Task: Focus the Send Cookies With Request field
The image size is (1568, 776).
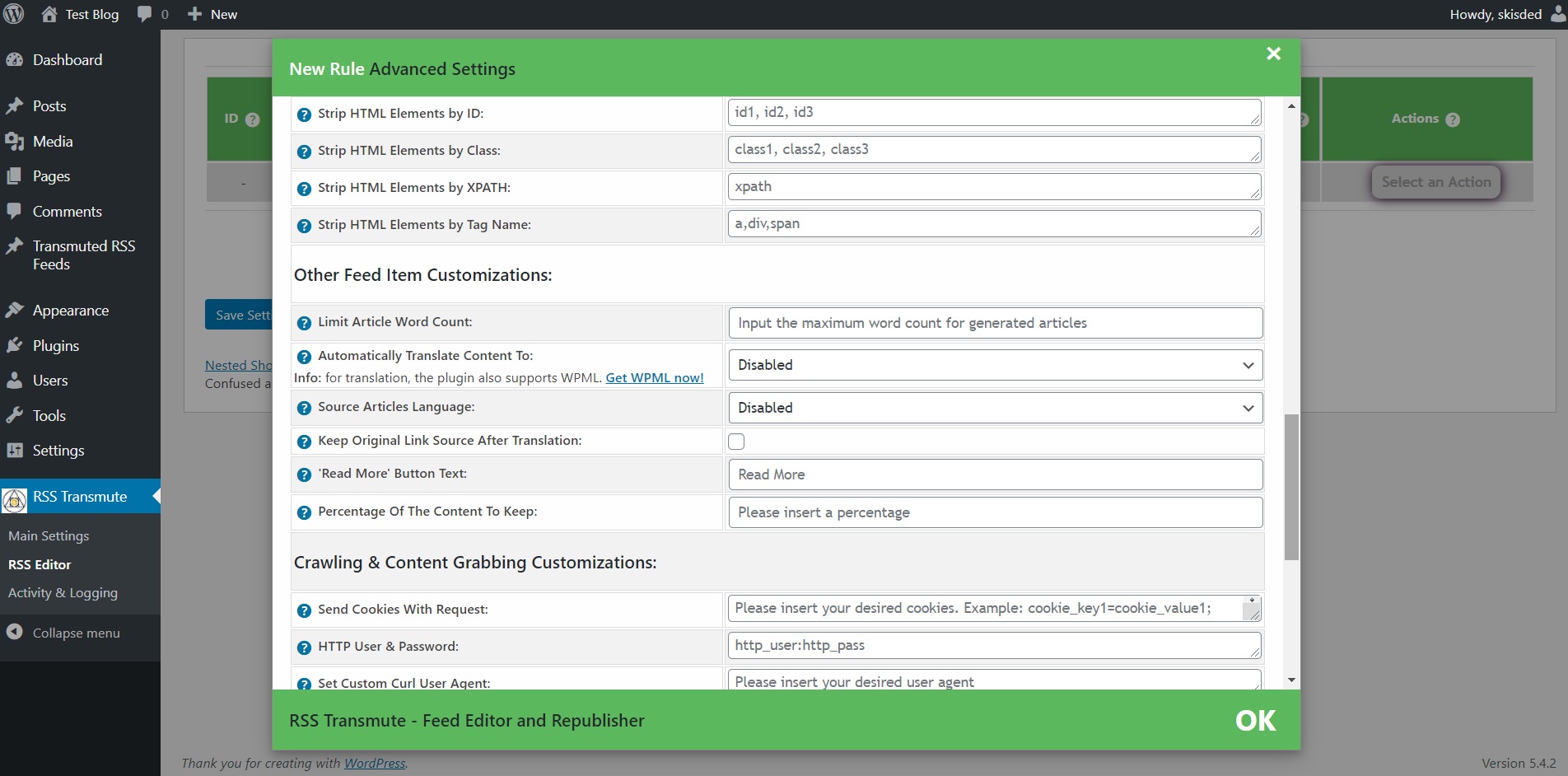Action: [x=994, y=609]
